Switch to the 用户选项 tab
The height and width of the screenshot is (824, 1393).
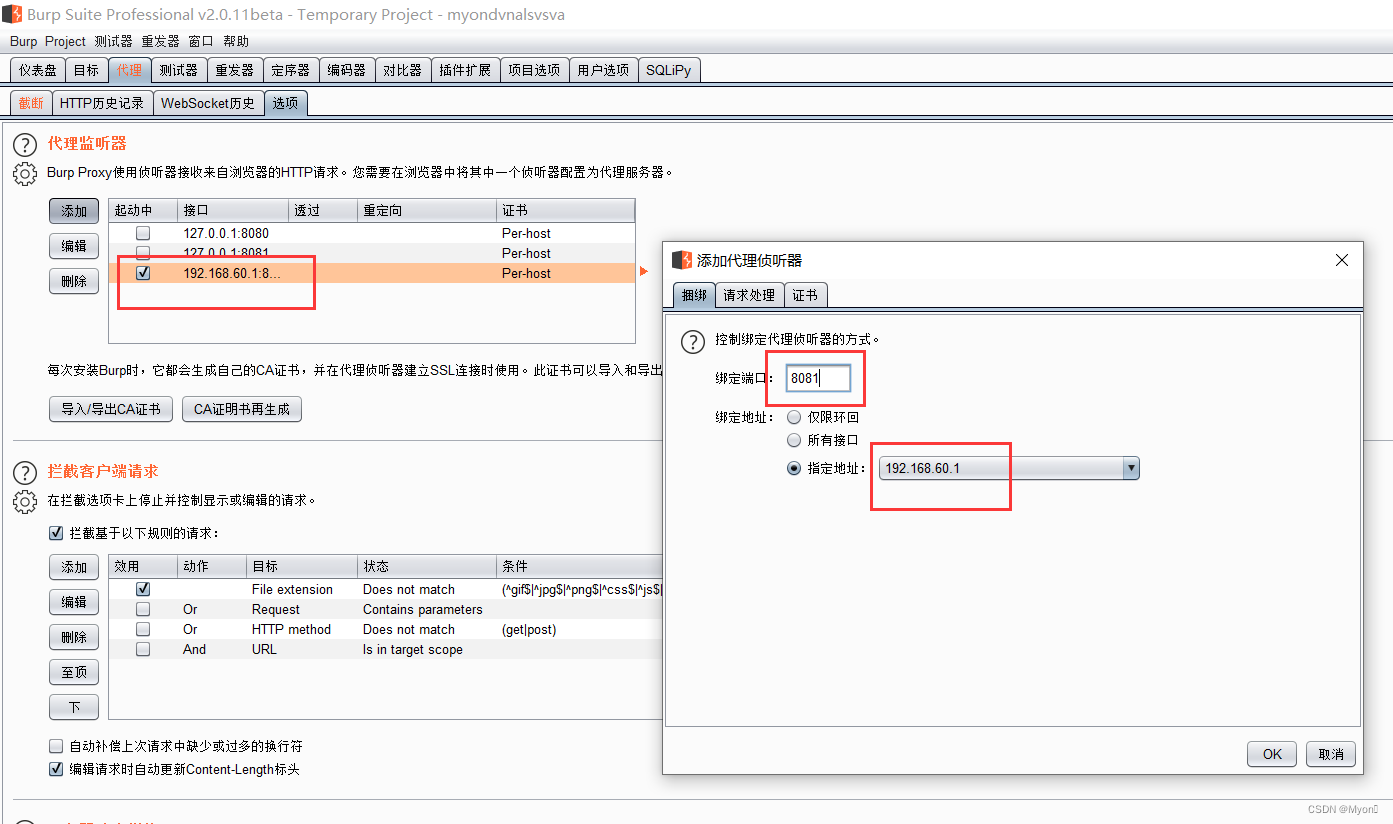[603, 70]
